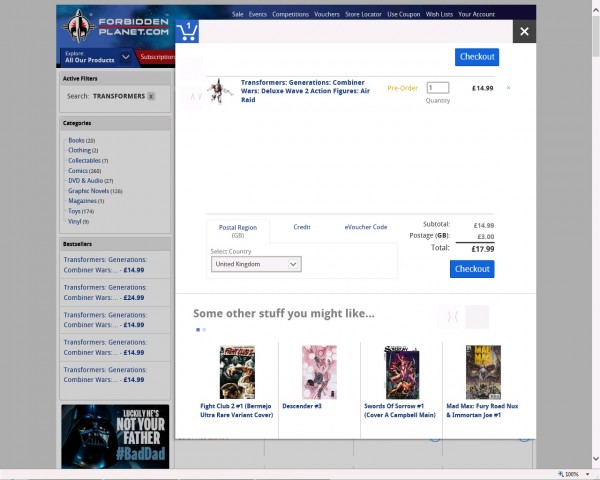Open Descender #3 cover image
Viewport: 600px width, 480px height.
click(319, 372)
